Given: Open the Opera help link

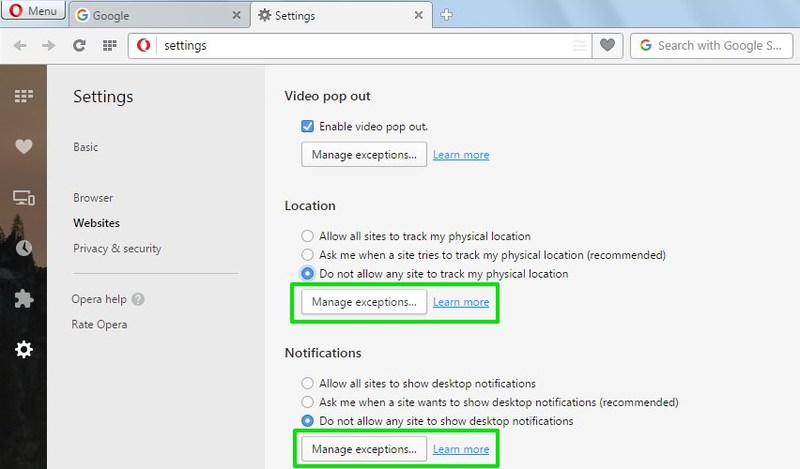Looking at the screenshot, I should pyautogui.click(x=99, y=299).
